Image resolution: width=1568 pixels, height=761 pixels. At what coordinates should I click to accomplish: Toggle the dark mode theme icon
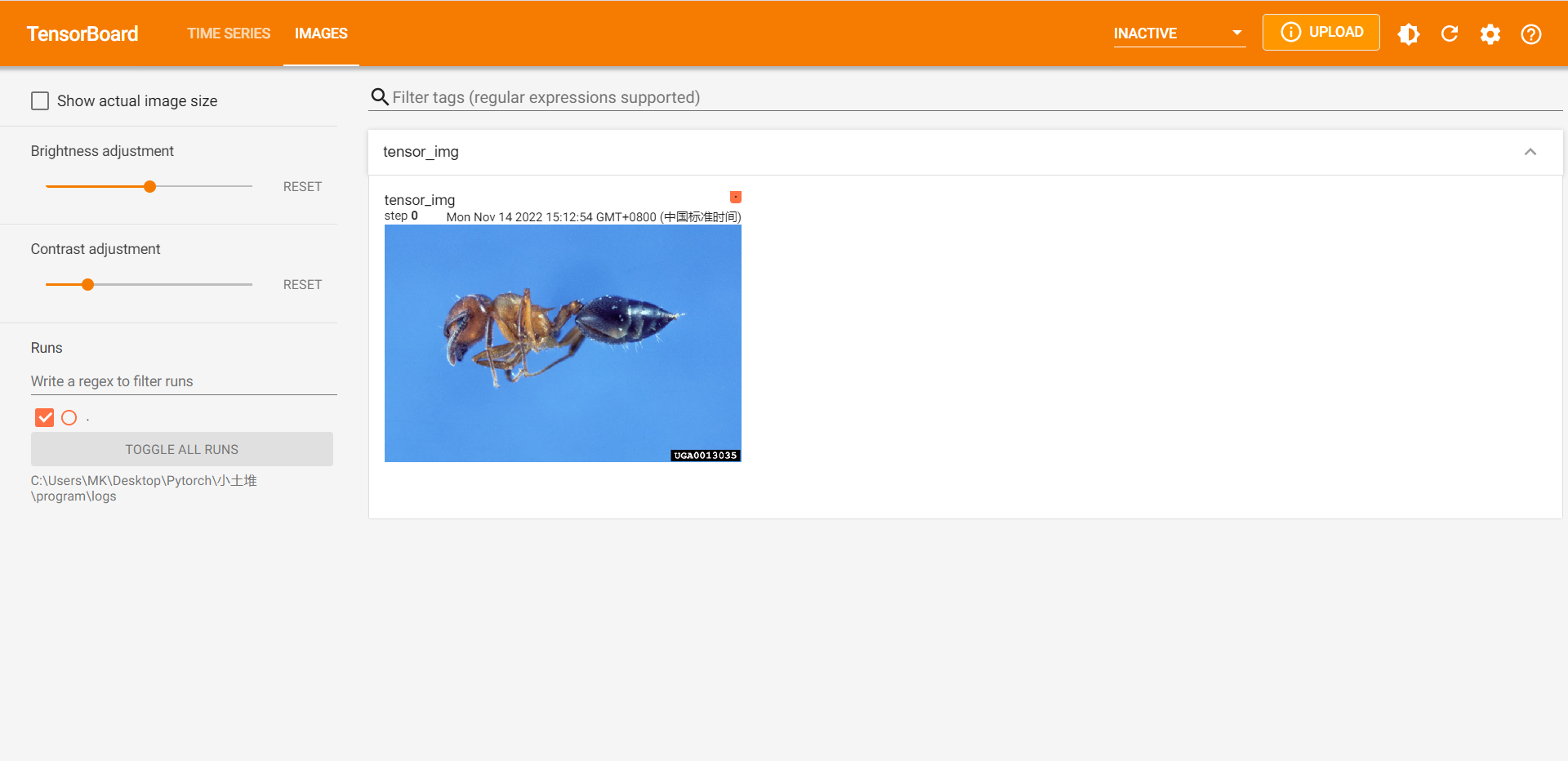[1409, 33]
